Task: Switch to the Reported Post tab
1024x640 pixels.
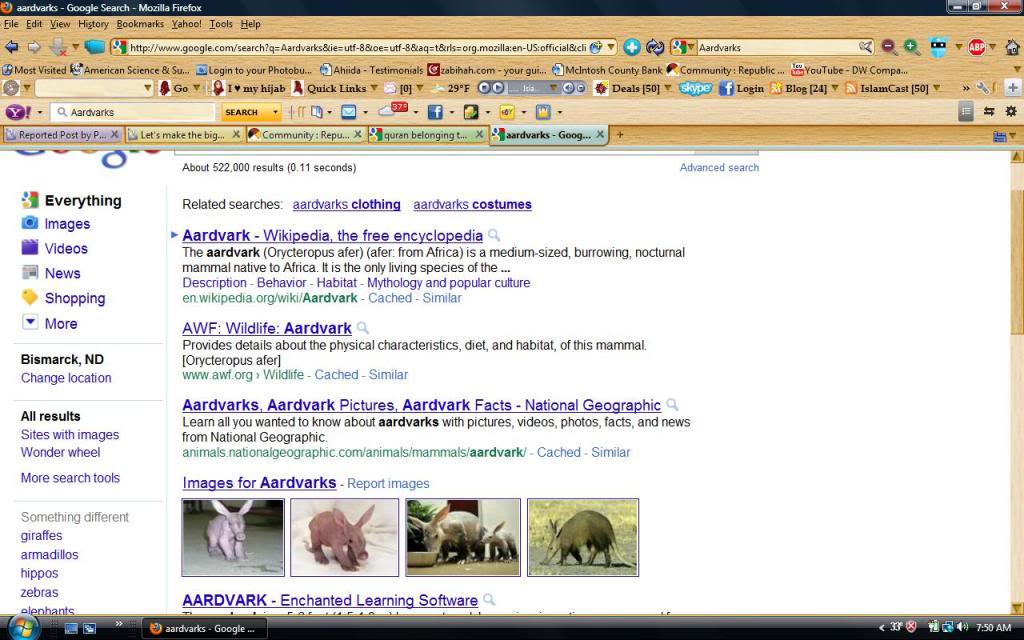Action: click(62, 135)
